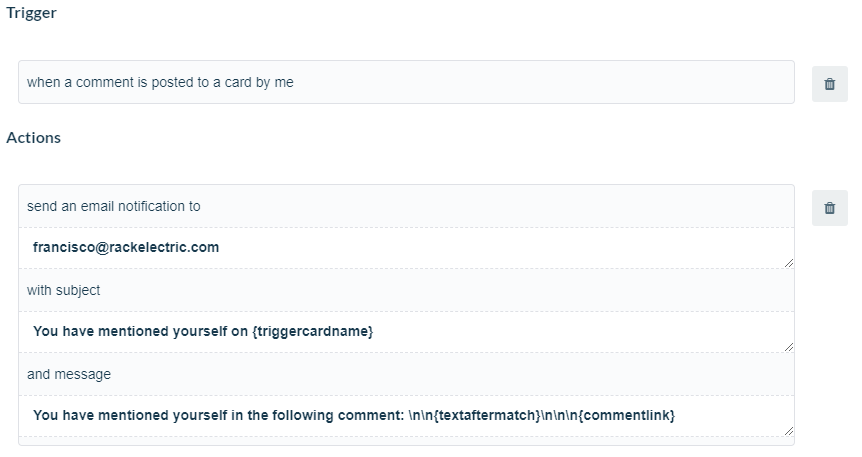Grab the email address field resize handle
Viewport: 862px width, 457px height.
click(x=789, y=263)
